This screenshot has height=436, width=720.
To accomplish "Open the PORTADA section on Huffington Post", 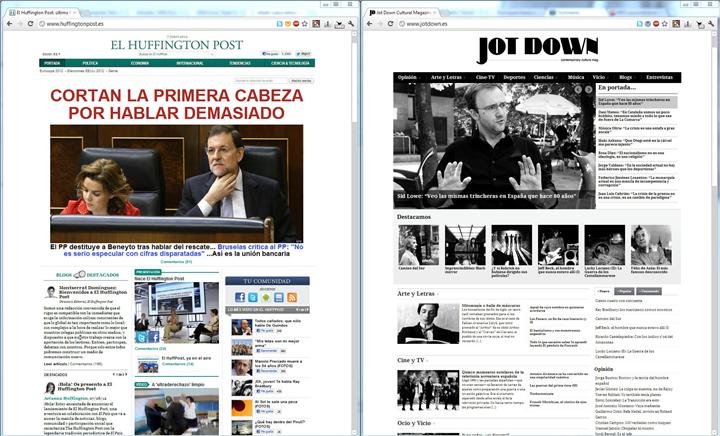I will [52, 63].
